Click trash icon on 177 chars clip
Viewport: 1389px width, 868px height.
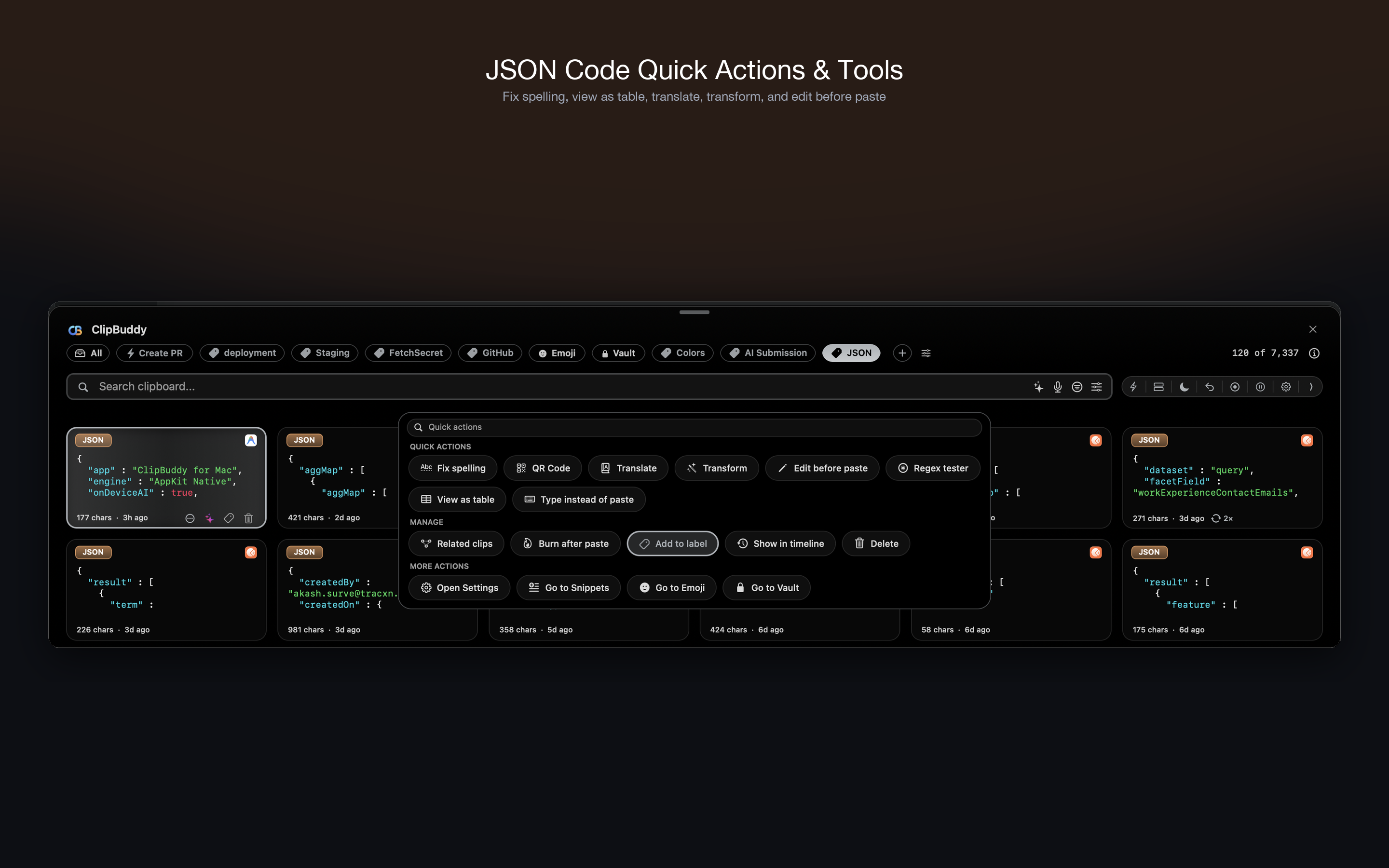click(x=248, y=518)
